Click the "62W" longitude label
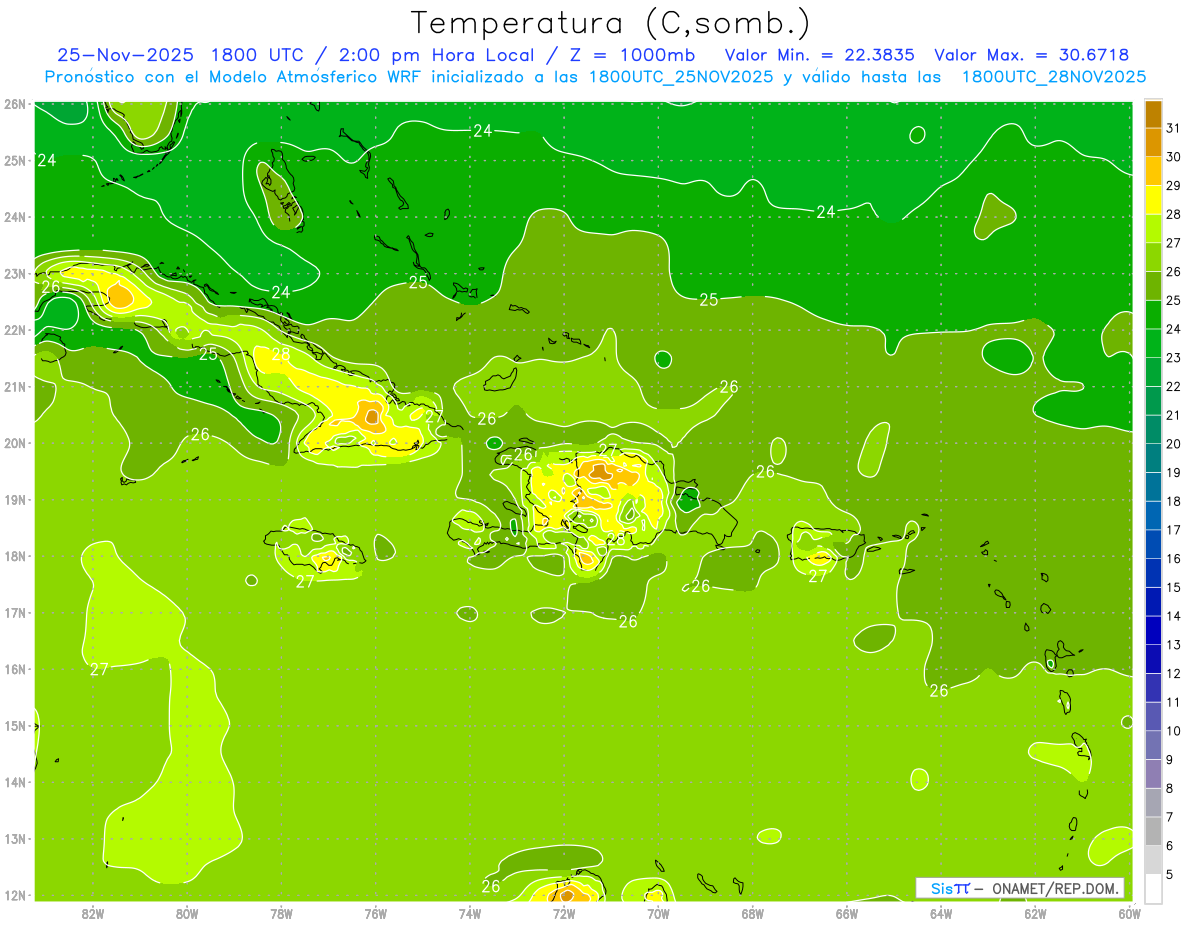Screen dimensions: 1200x927 click(1036, 912)
